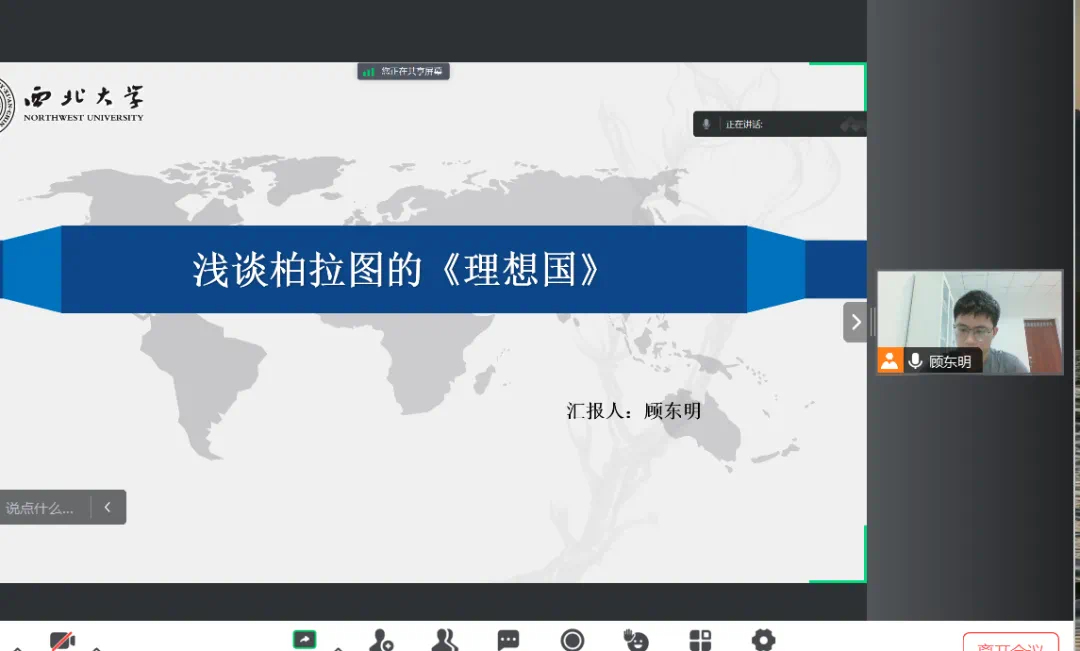Open the apps grid icon
The width and height of the screenshot is (1080, 651).
click(700, 640)
